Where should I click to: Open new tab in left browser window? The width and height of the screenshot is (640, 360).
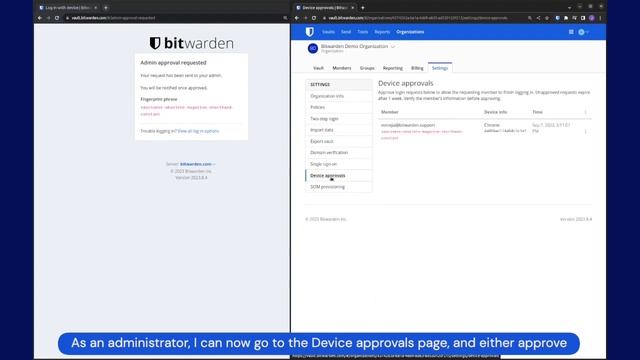pyautogui.click(x=106, y=8)
